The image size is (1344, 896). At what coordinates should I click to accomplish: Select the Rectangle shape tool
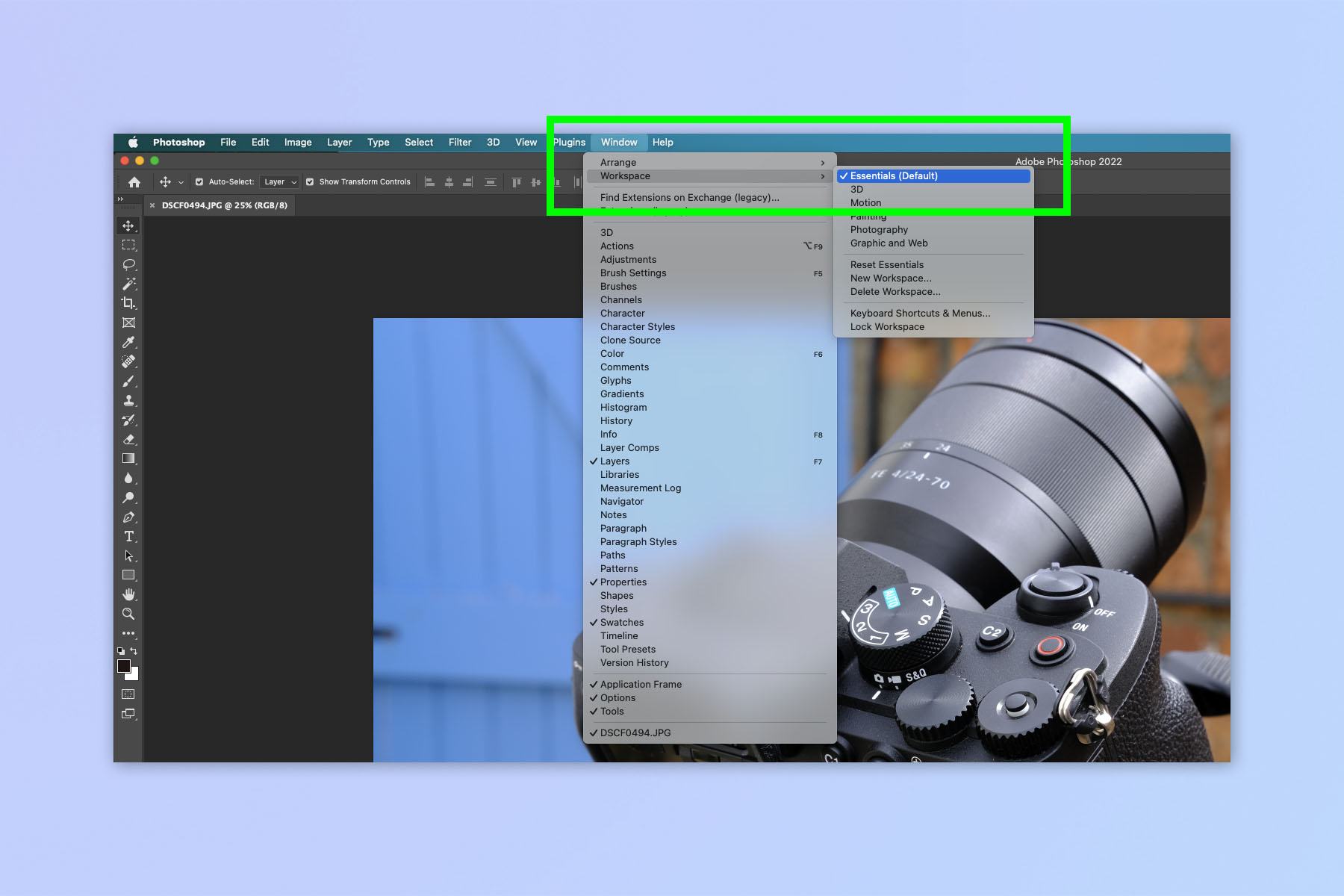[128, 575]
